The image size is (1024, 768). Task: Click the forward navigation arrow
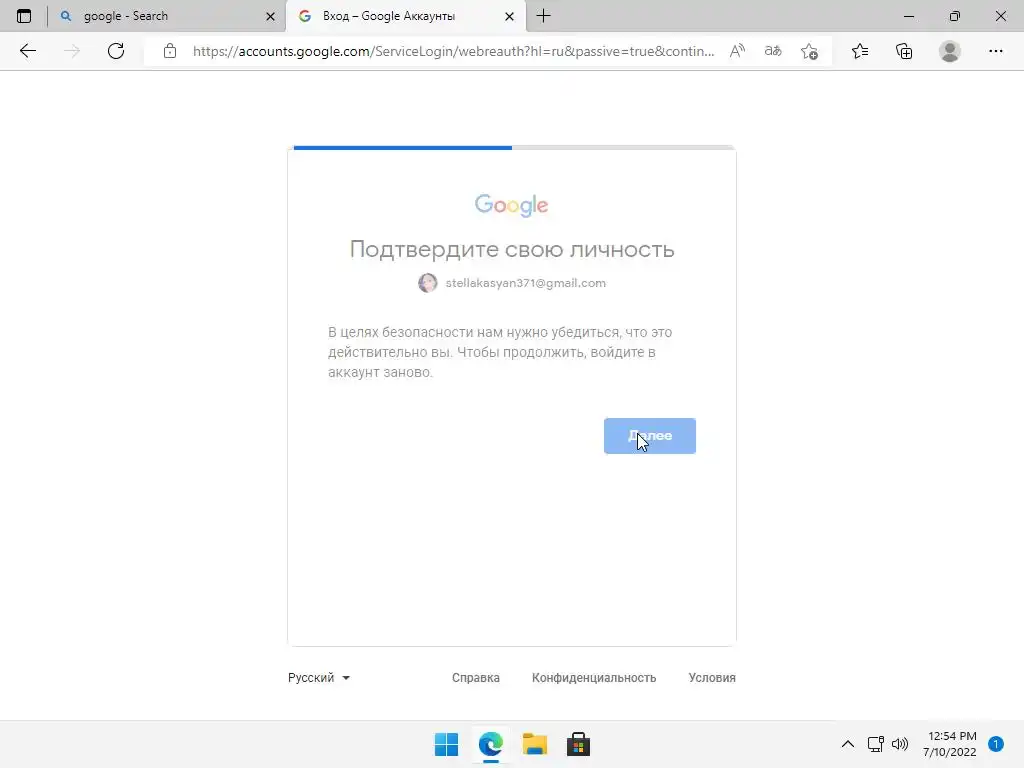(x=72, y=51)
